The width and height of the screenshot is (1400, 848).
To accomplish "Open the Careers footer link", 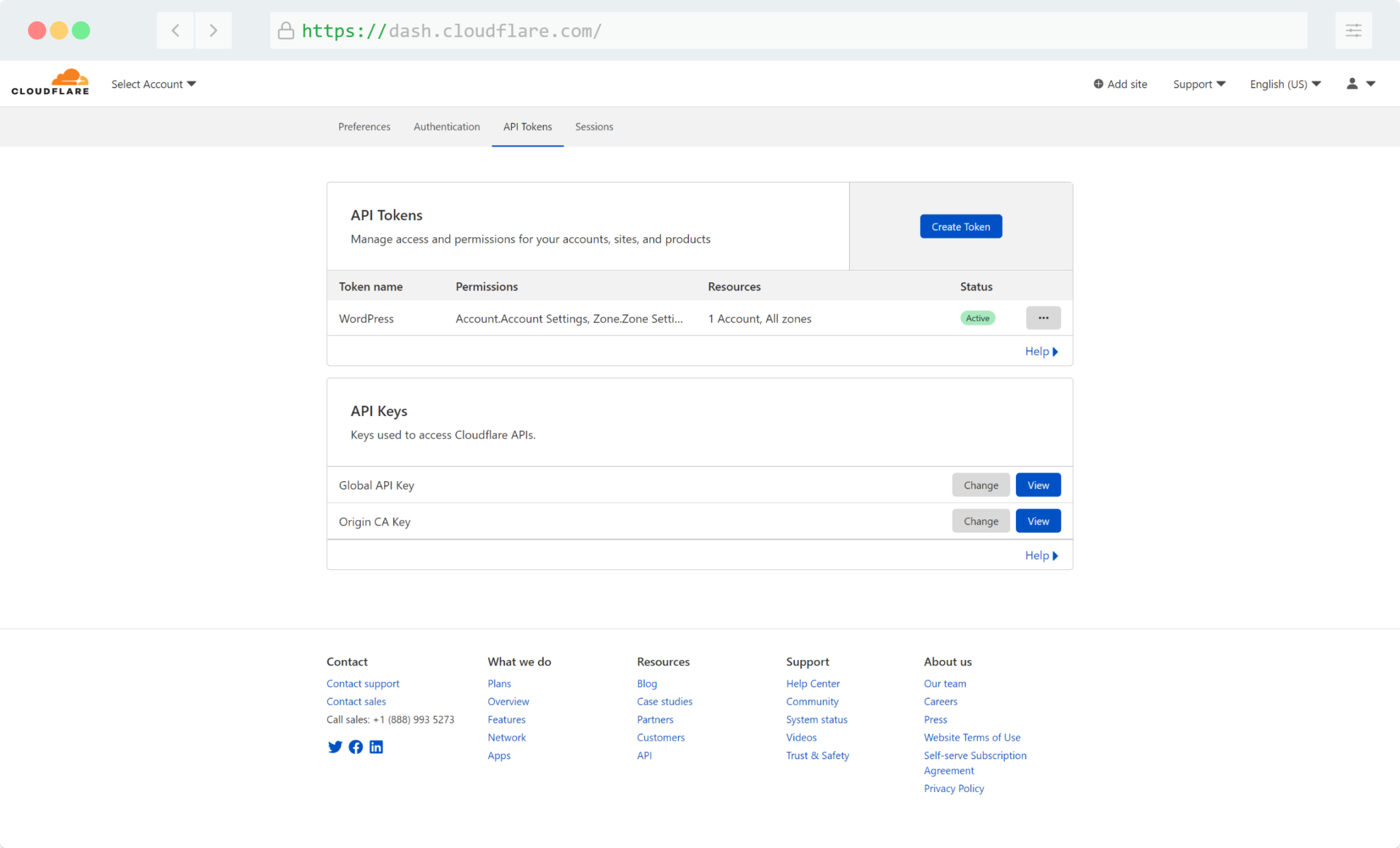I will [941, 701].
